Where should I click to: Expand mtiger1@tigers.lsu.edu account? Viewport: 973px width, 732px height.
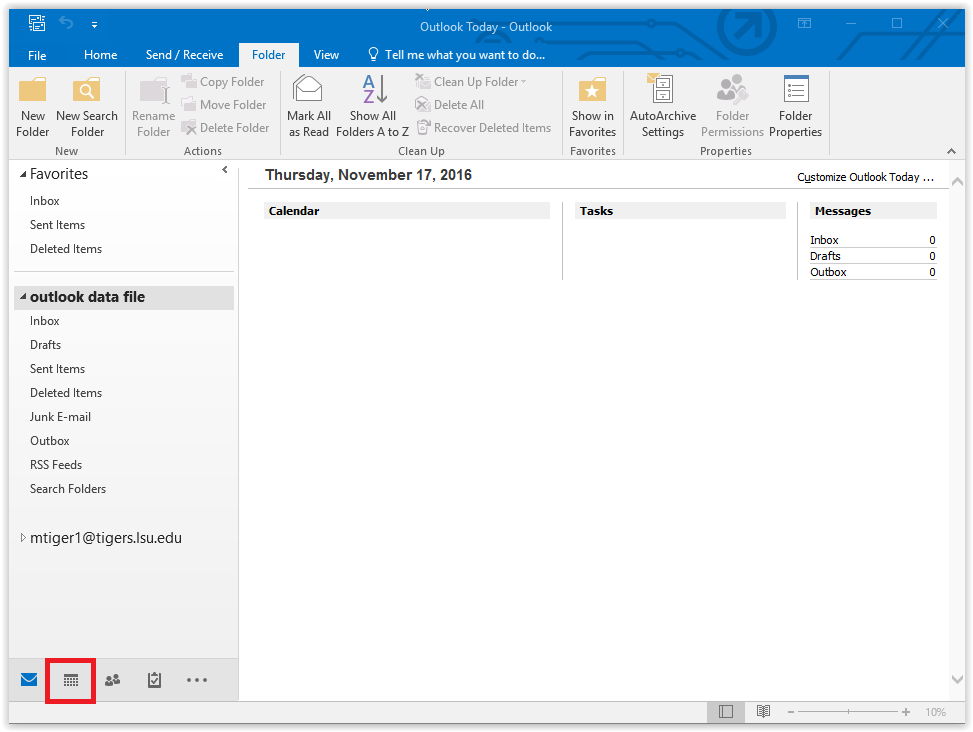click(23, 538)
